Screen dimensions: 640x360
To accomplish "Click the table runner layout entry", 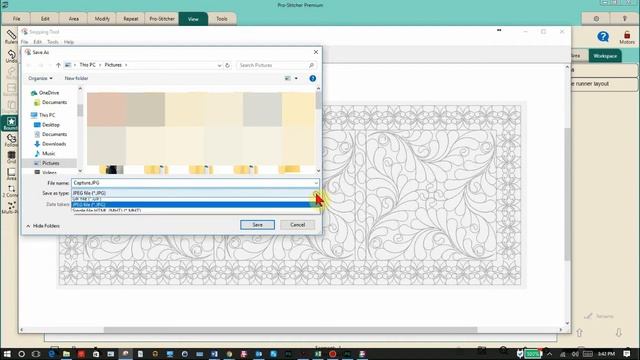I will (x=604, y=84).
